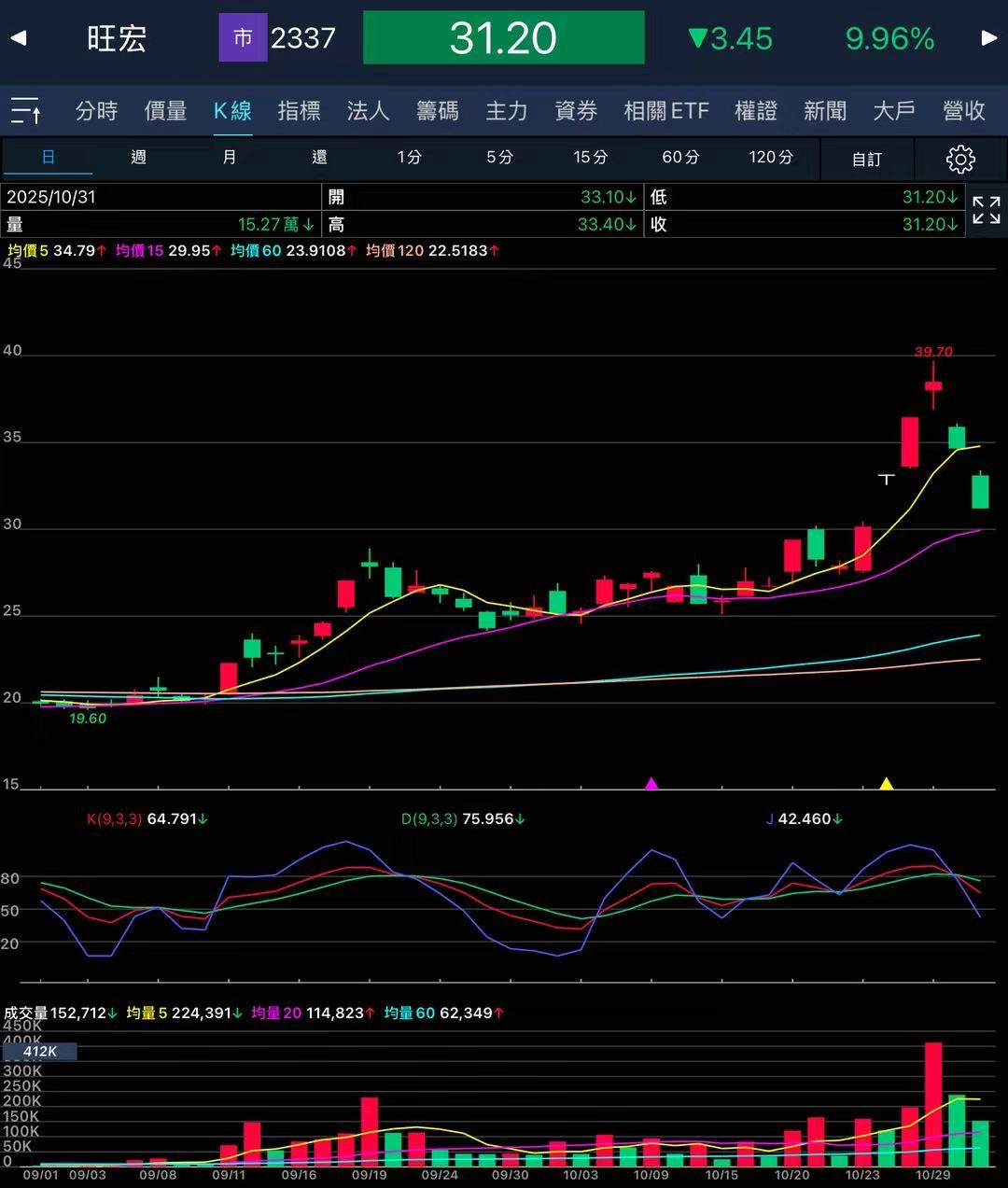The image size is (1008, 1188).
Task: Open the chart settings gear
Action: click(959, 159)
